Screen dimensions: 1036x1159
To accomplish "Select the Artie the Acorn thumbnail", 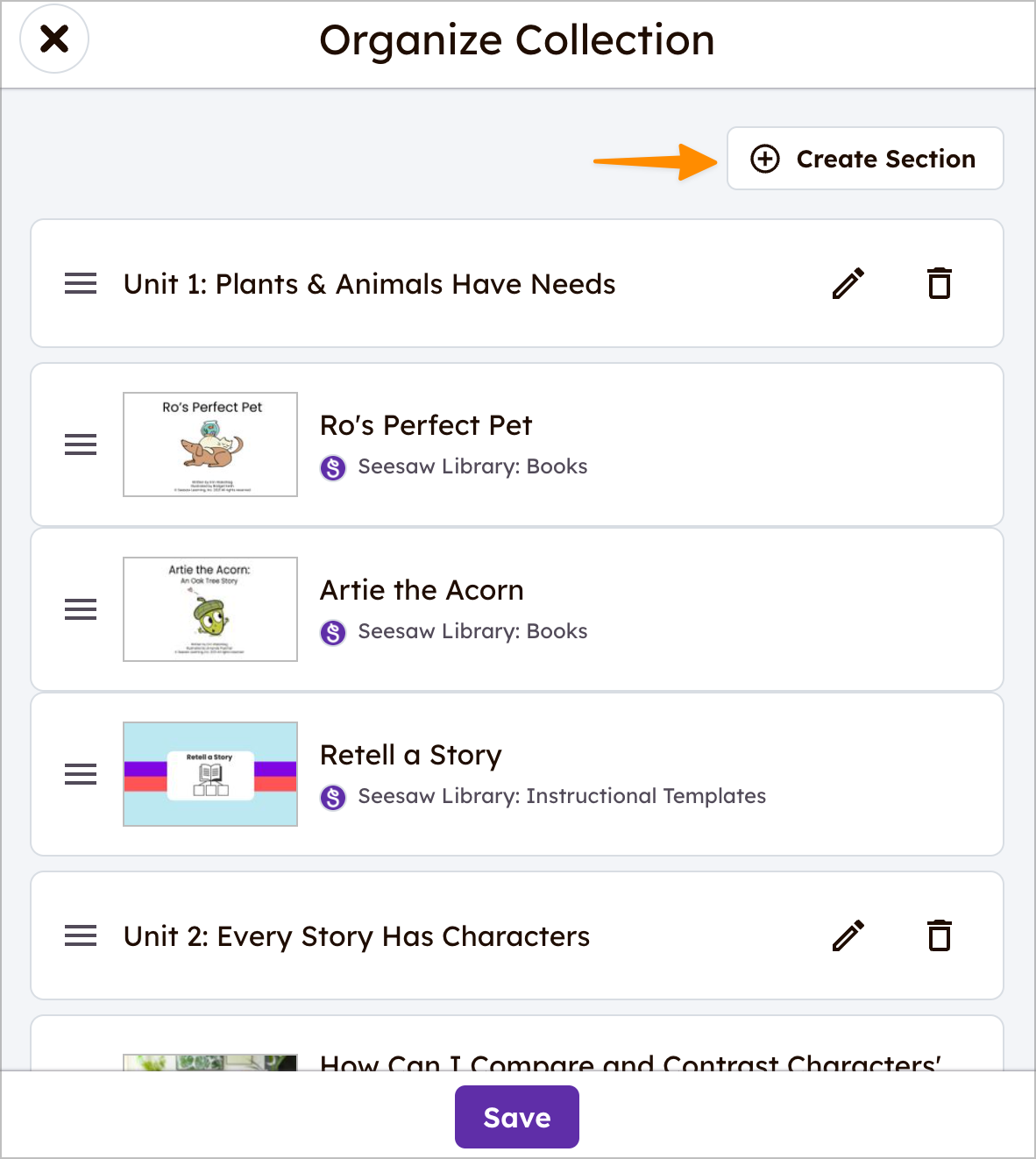I will point(210,609).
